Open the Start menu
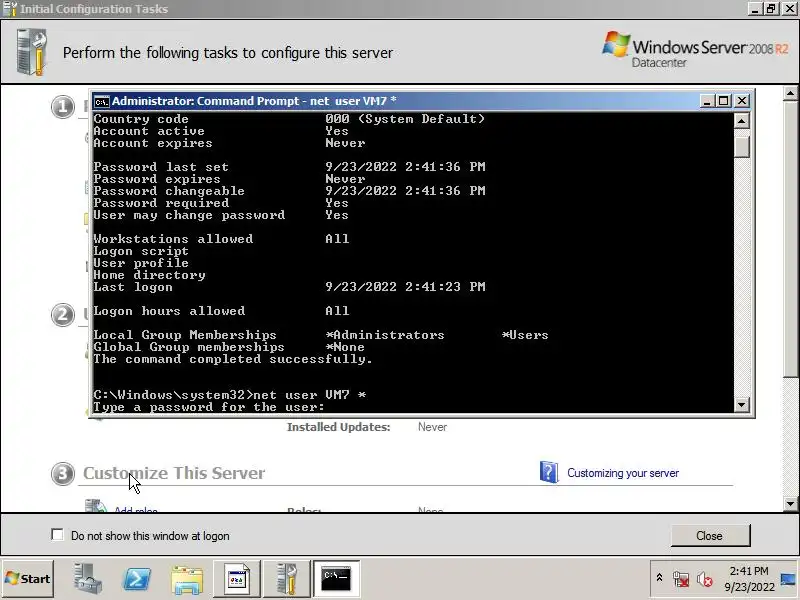Image resolution: width=800 pixels, height=600 pixels. pos(28,579)
